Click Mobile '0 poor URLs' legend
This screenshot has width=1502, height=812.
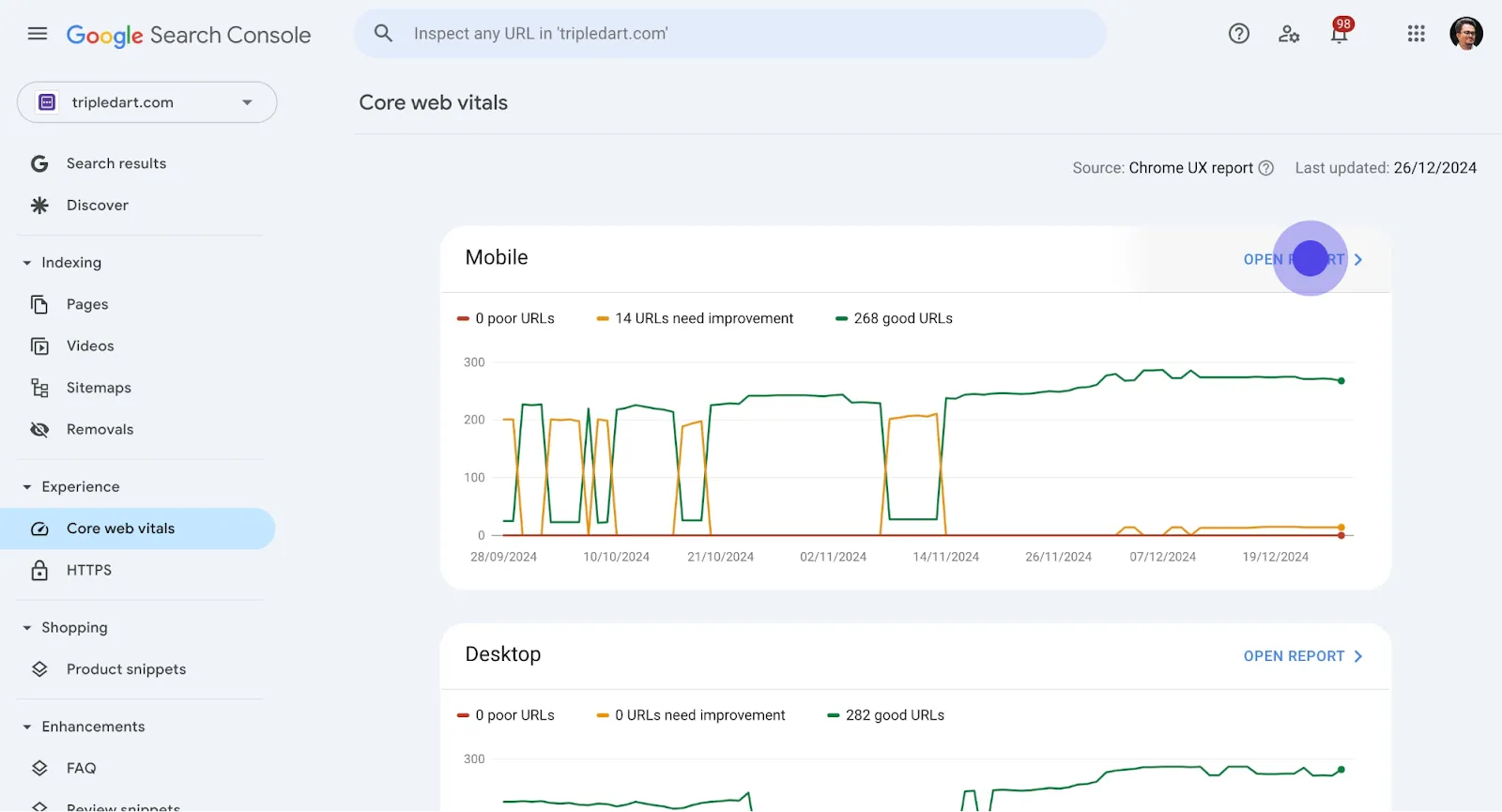[506, 319]
